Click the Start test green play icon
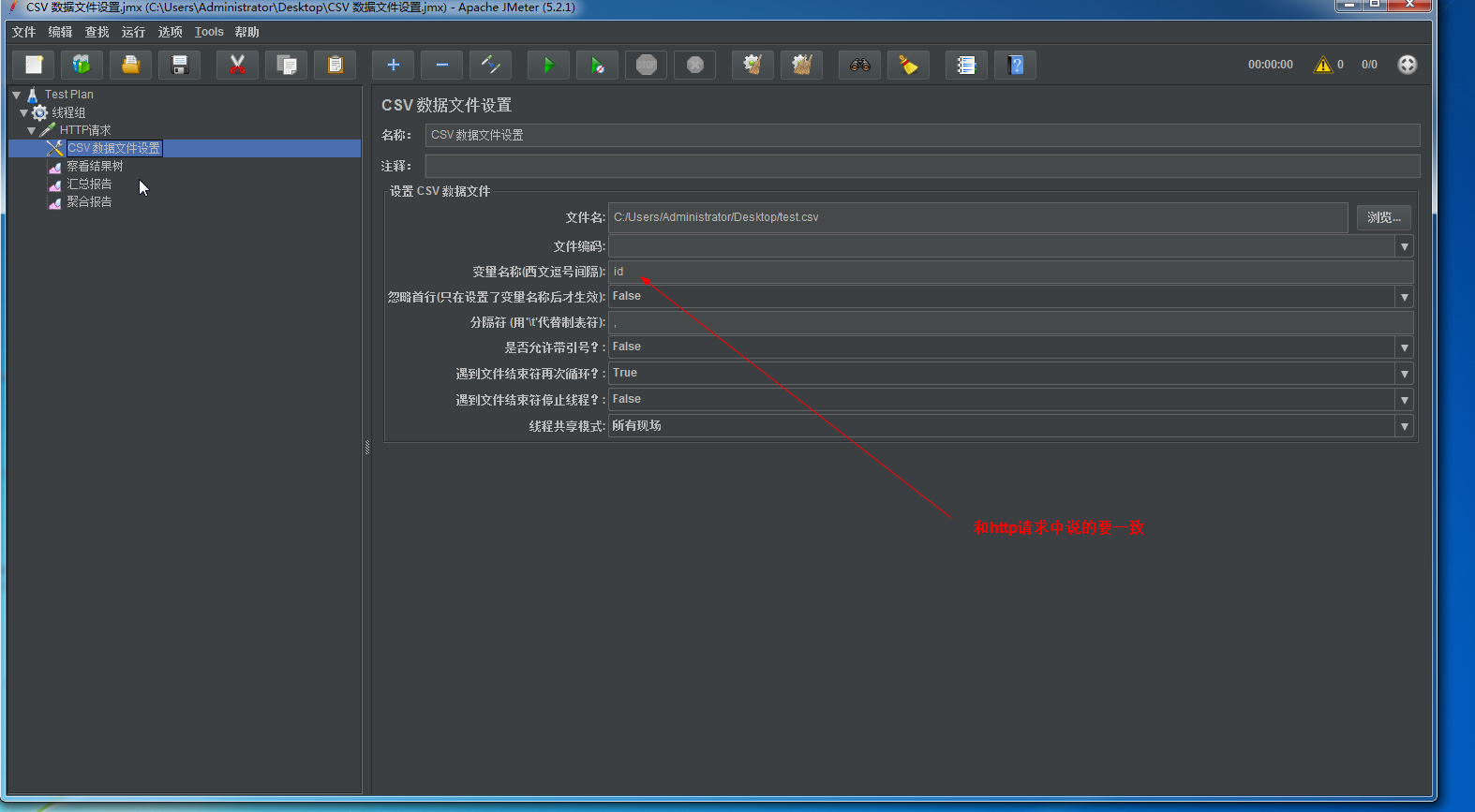Image resolution: width=1475 pixels, height=812 pixels. 548,65
